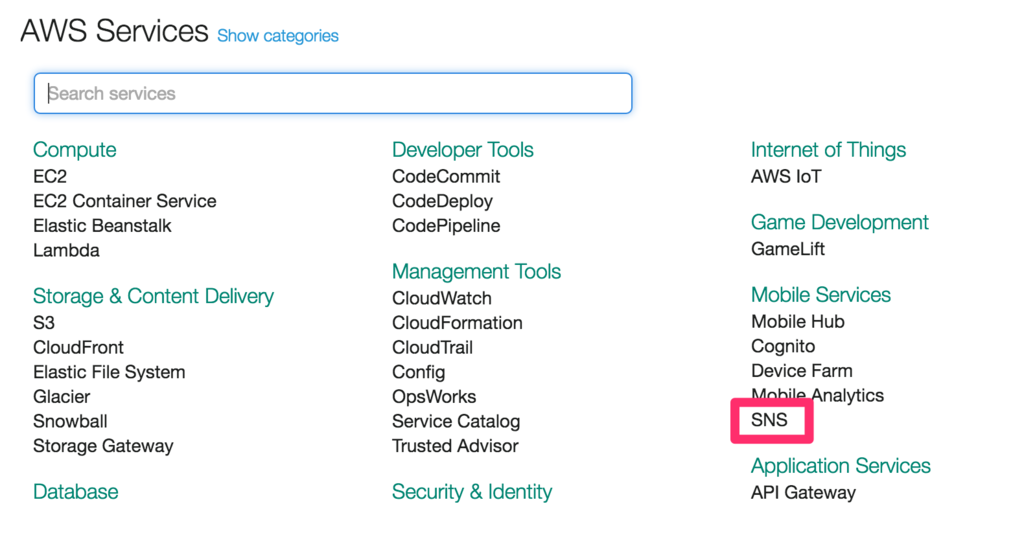Click the Application Services heading
The image size is (1024, 535).
841,466
